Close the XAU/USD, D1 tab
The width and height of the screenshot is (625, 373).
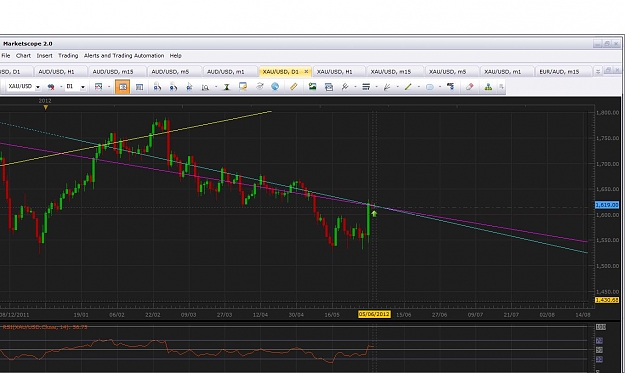(x=306, y=72)
